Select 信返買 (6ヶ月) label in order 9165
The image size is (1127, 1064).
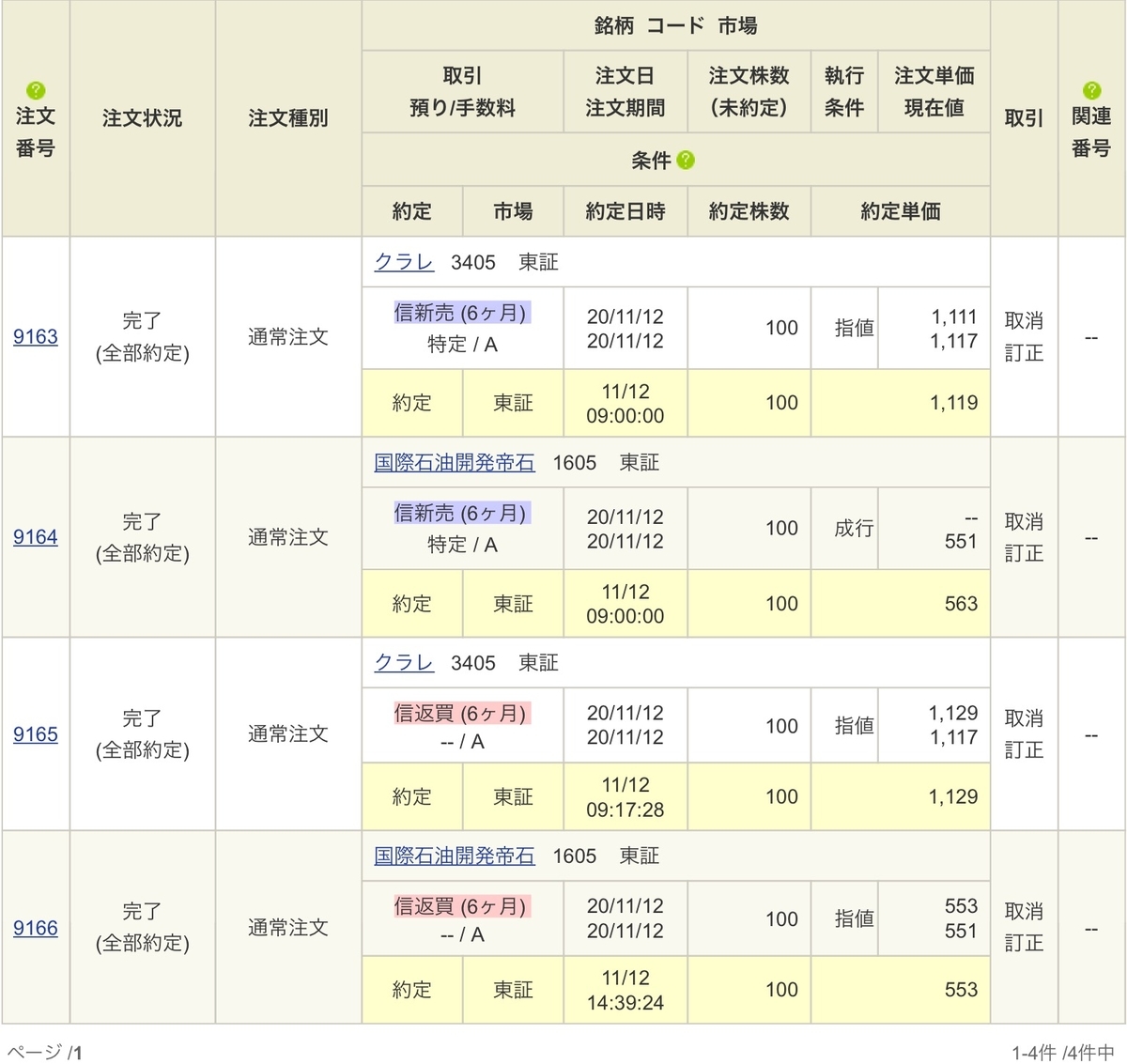click(x=462, y=713)
